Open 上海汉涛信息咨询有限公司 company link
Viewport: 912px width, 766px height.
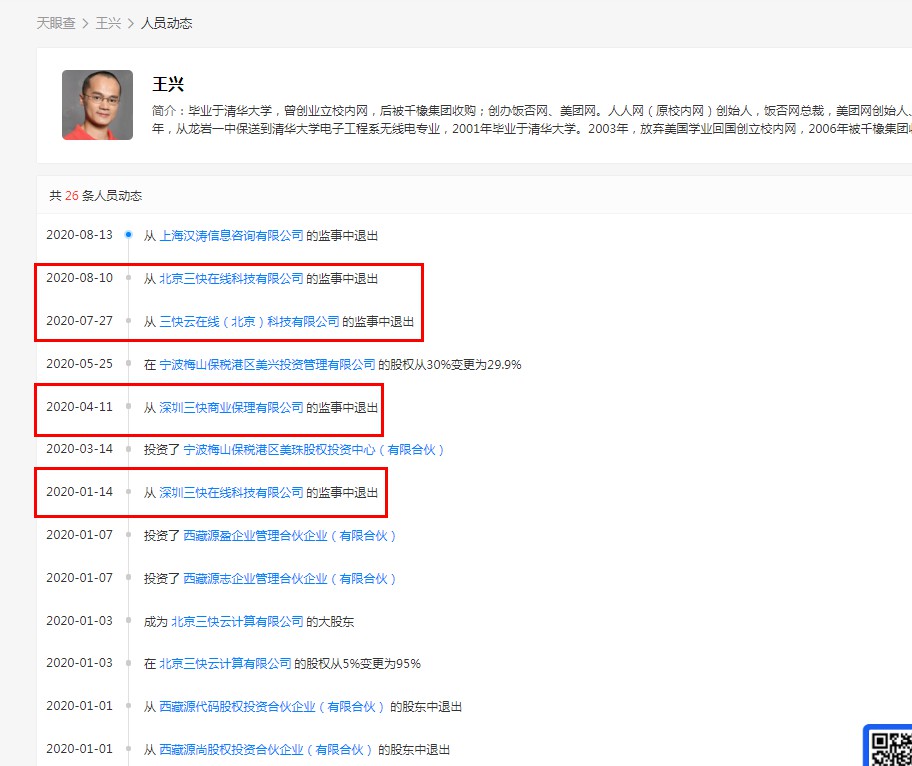coord(231,236)
